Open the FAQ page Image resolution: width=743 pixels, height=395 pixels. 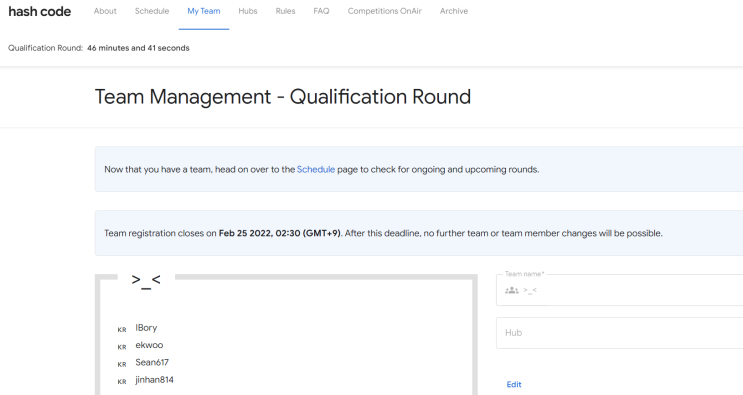click(321, 11)
